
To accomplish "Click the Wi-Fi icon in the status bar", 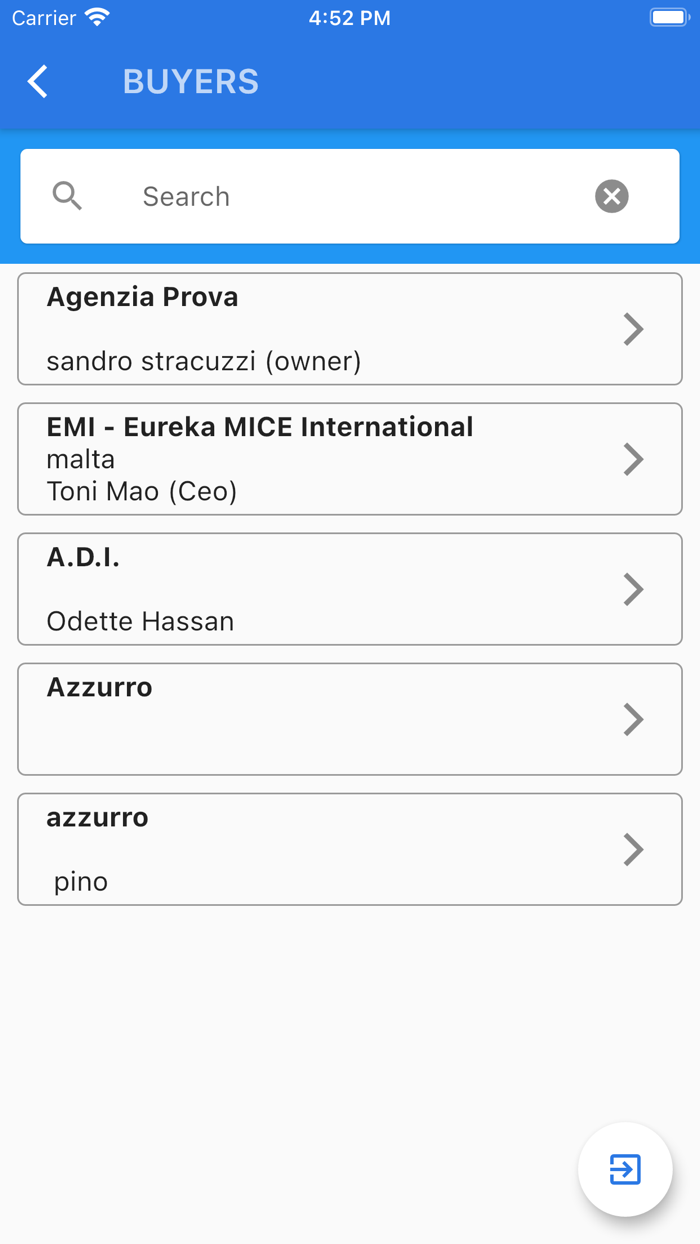I will pyautogui.click(x=97, y=16).
